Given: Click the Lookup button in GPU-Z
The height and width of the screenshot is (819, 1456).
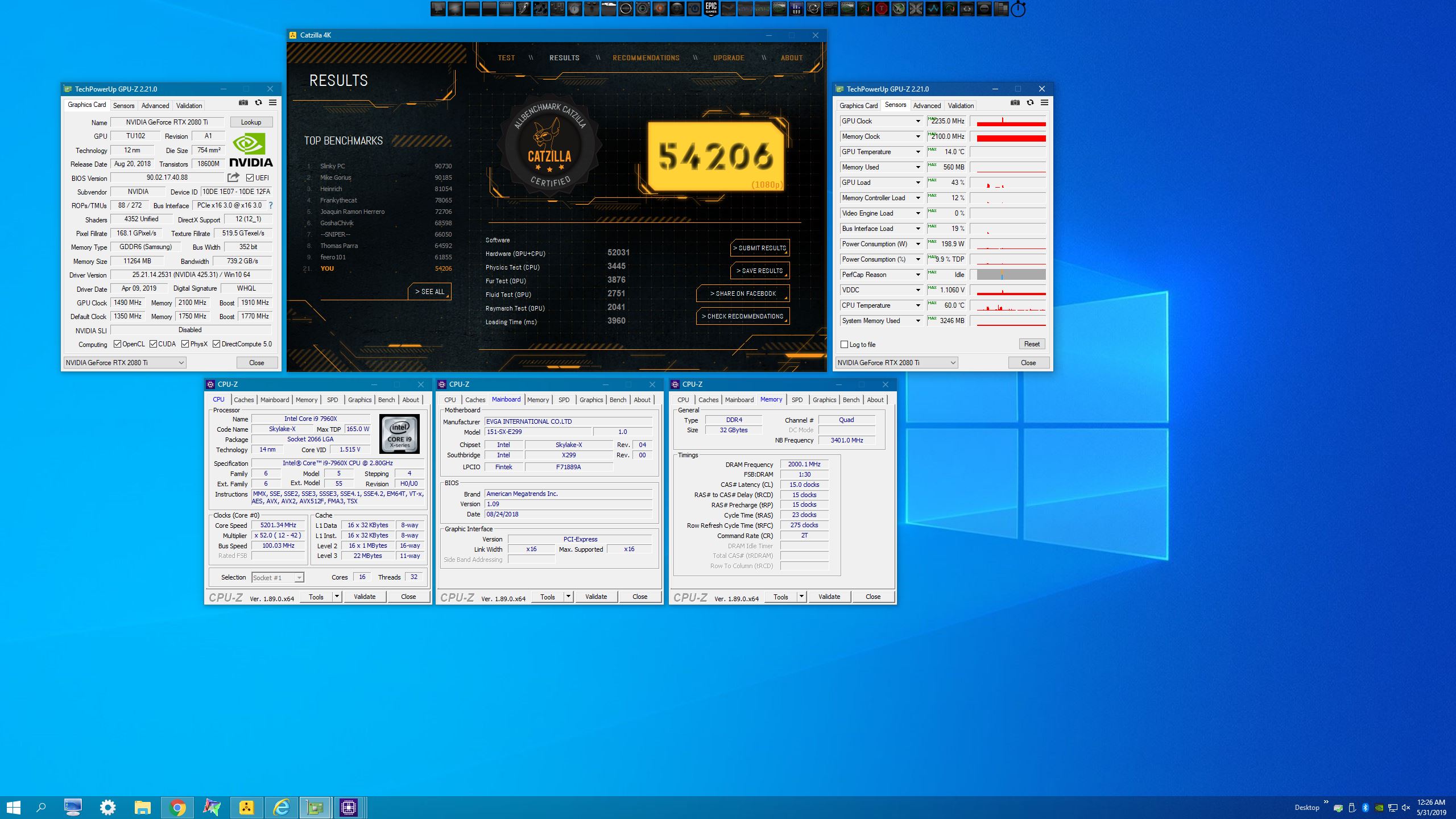Looking at the screenshot, I should click(x=251, y=122).
